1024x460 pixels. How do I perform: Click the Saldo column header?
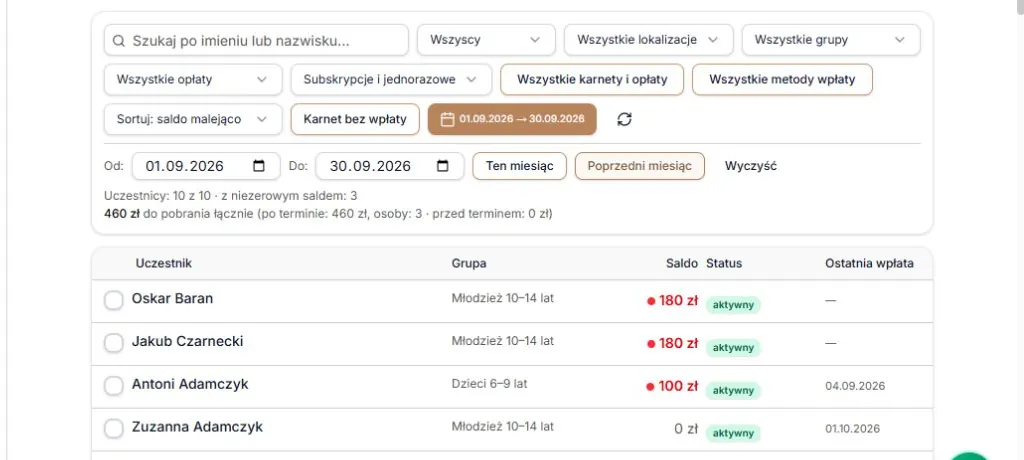682,263
